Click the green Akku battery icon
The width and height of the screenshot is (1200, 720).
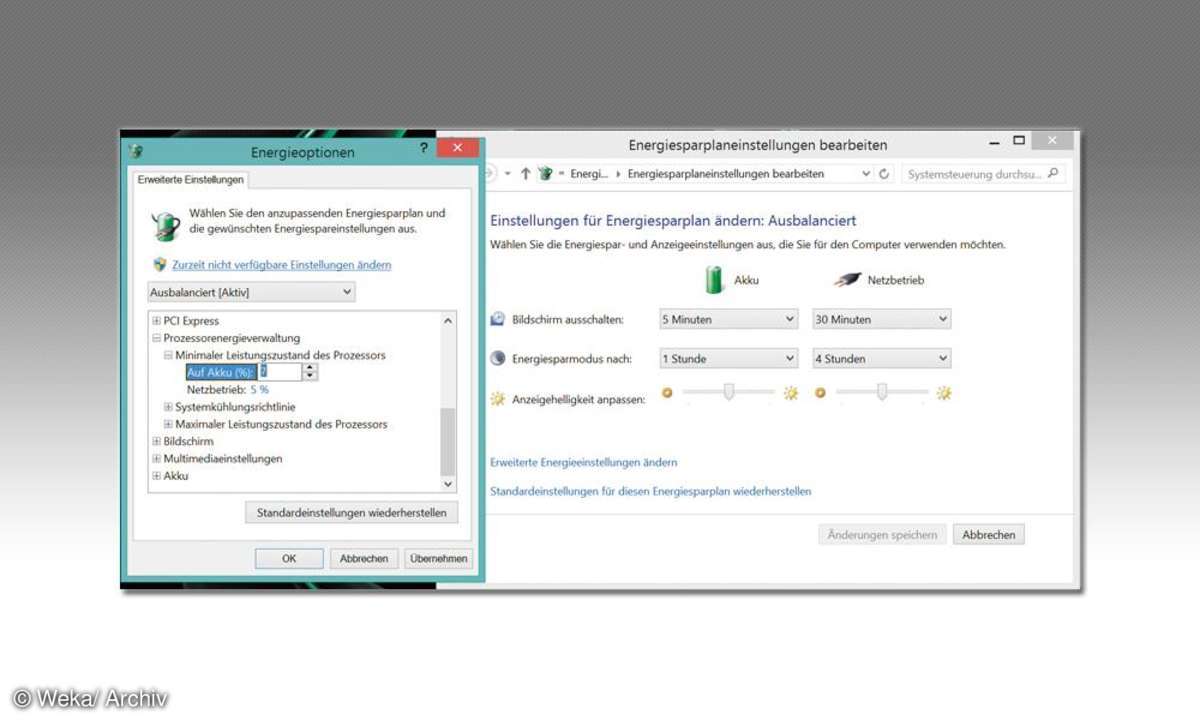714,280
